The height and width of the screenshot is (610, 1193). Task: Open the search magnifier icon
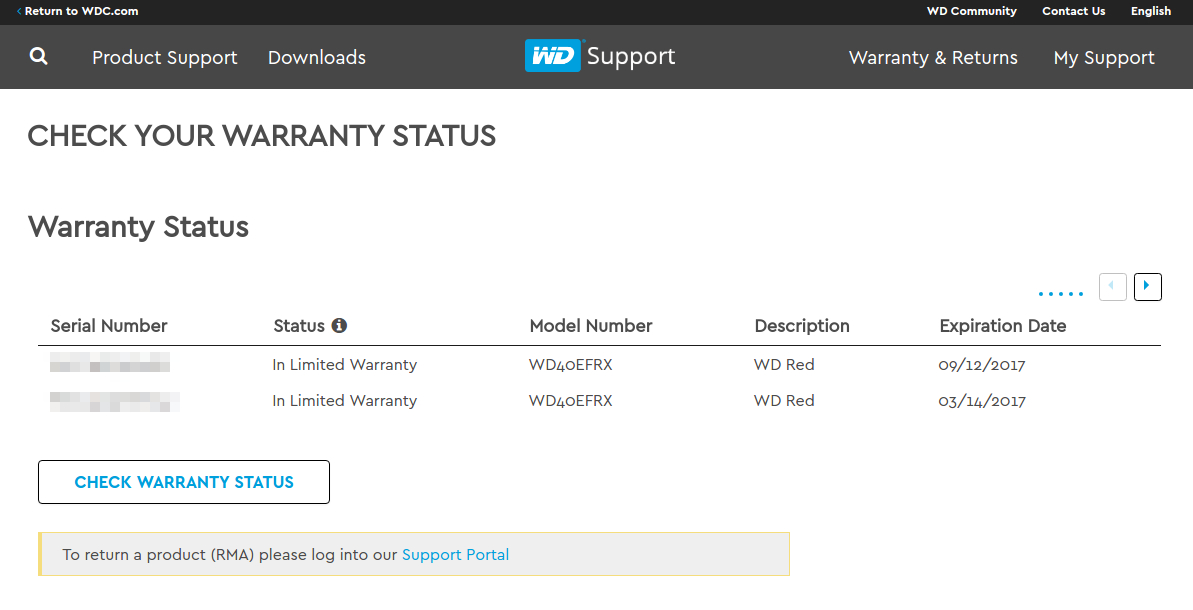pos(38,56)
